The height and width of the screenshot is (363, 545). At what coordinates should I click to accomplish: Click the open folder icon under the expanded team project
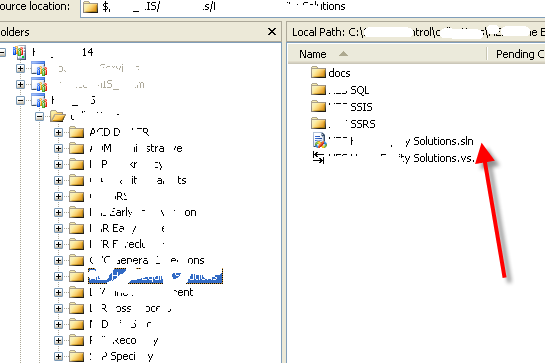(x=58, y=116)
